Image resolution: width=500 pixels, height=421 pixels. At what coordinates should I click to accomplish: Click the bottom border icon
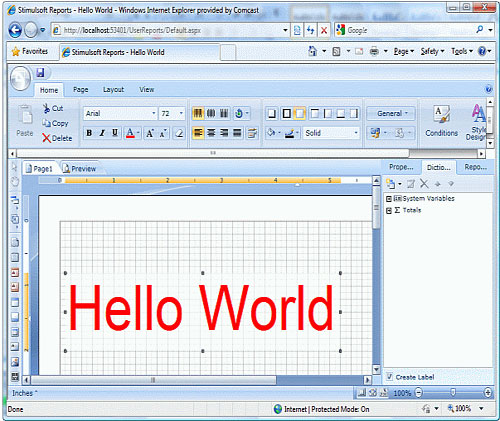(341, 114)
